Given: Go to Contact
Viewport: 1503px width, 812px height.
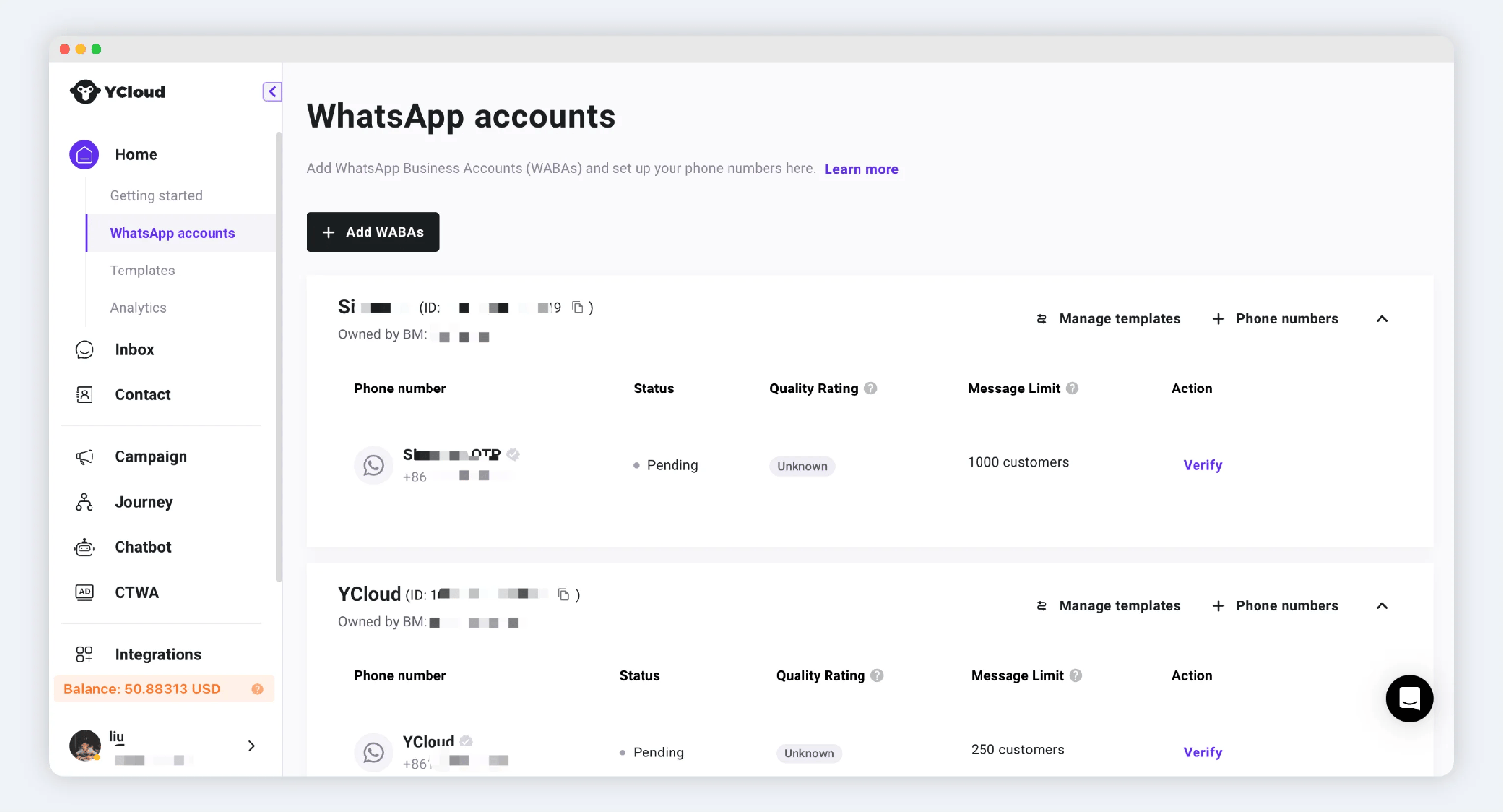Looking at the screenshot, I should pyautogui.click(x=142, y=395).
